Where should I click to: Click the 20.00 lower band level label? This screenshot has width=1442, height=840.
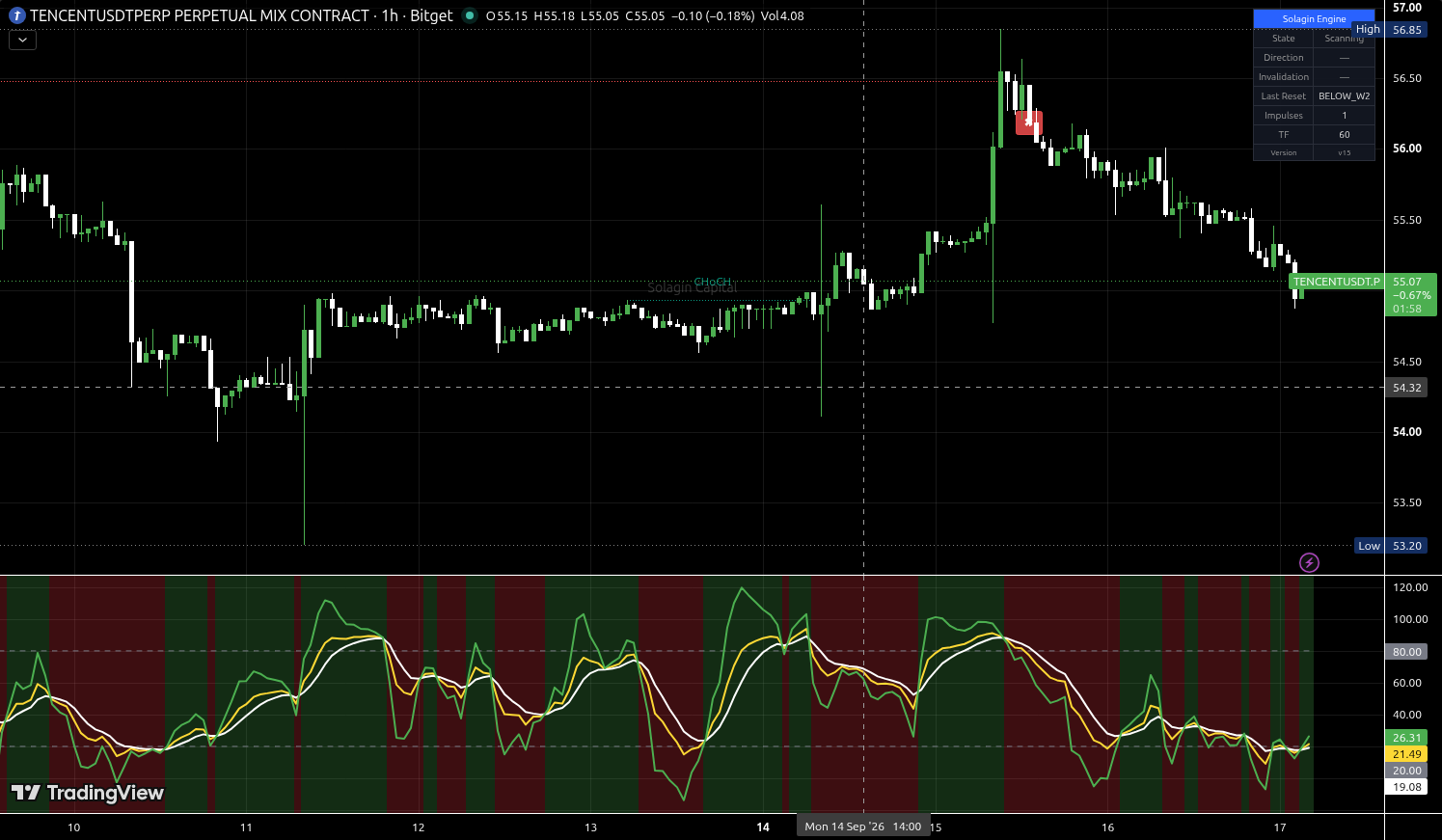pyautogui.click(x=1407, y=771)
